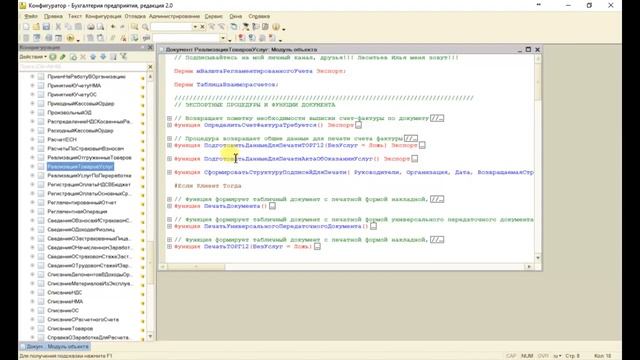The height and width of the screenshot is (360, 640).
Task: Click the Undo arrow icon
Action: point(113,27)
